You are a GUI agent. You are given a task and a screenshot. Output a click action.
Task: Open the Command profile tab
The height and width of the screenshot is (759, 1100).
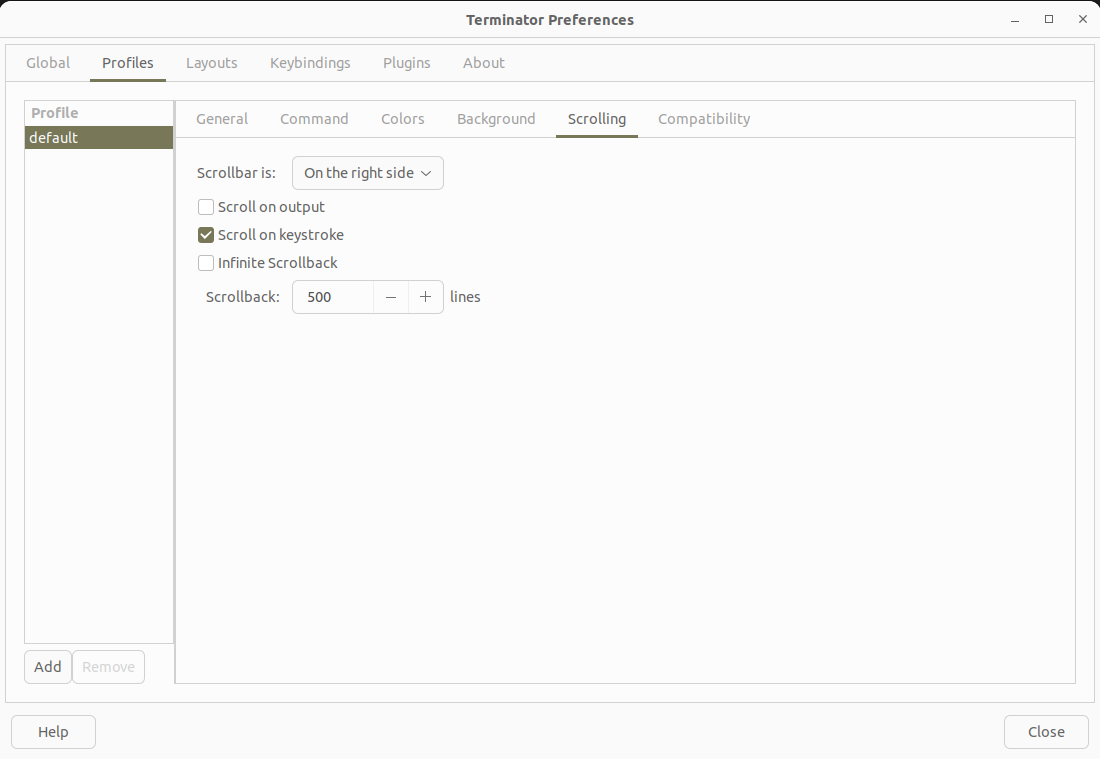(x=314, y=119)
